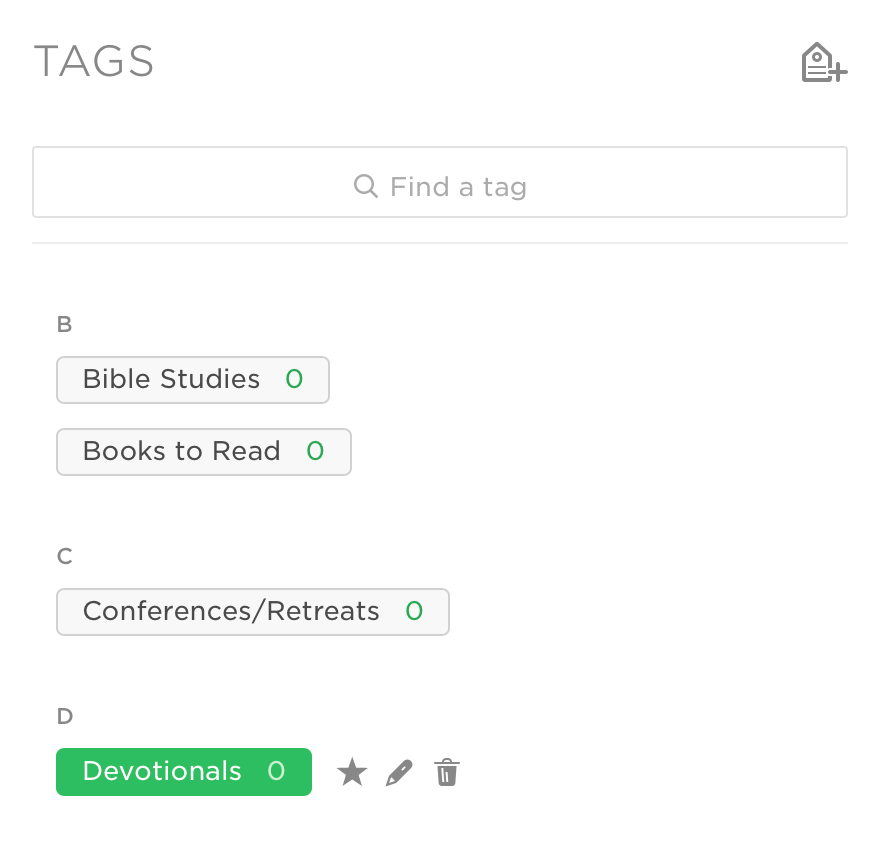Click the Devotionals note count
The image size is (890, 846).
click(x=276, y=772)
